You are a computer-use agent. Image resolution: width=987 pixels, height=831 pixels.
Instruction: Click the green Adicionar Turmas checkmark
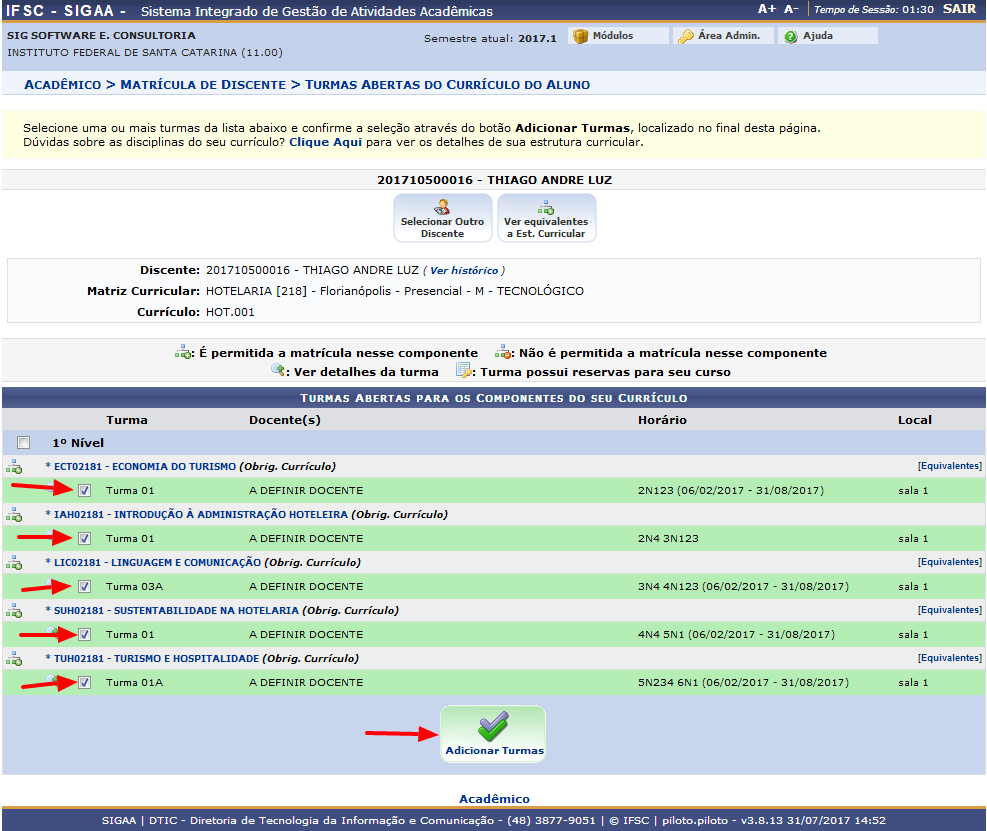pyautogui.click(x=493, y=727)
